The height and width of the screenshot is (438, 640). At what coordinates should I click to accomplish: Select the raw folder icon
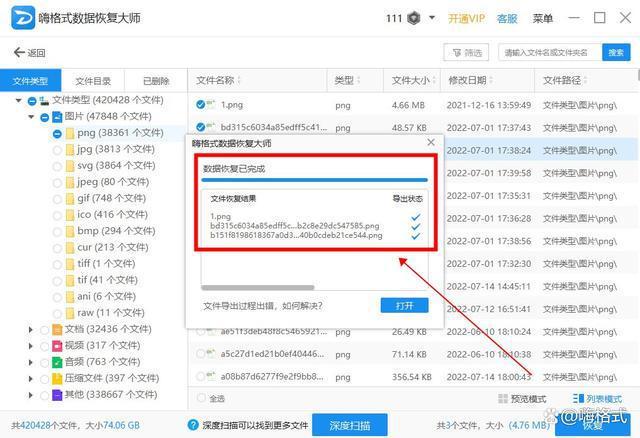[70, 313]
